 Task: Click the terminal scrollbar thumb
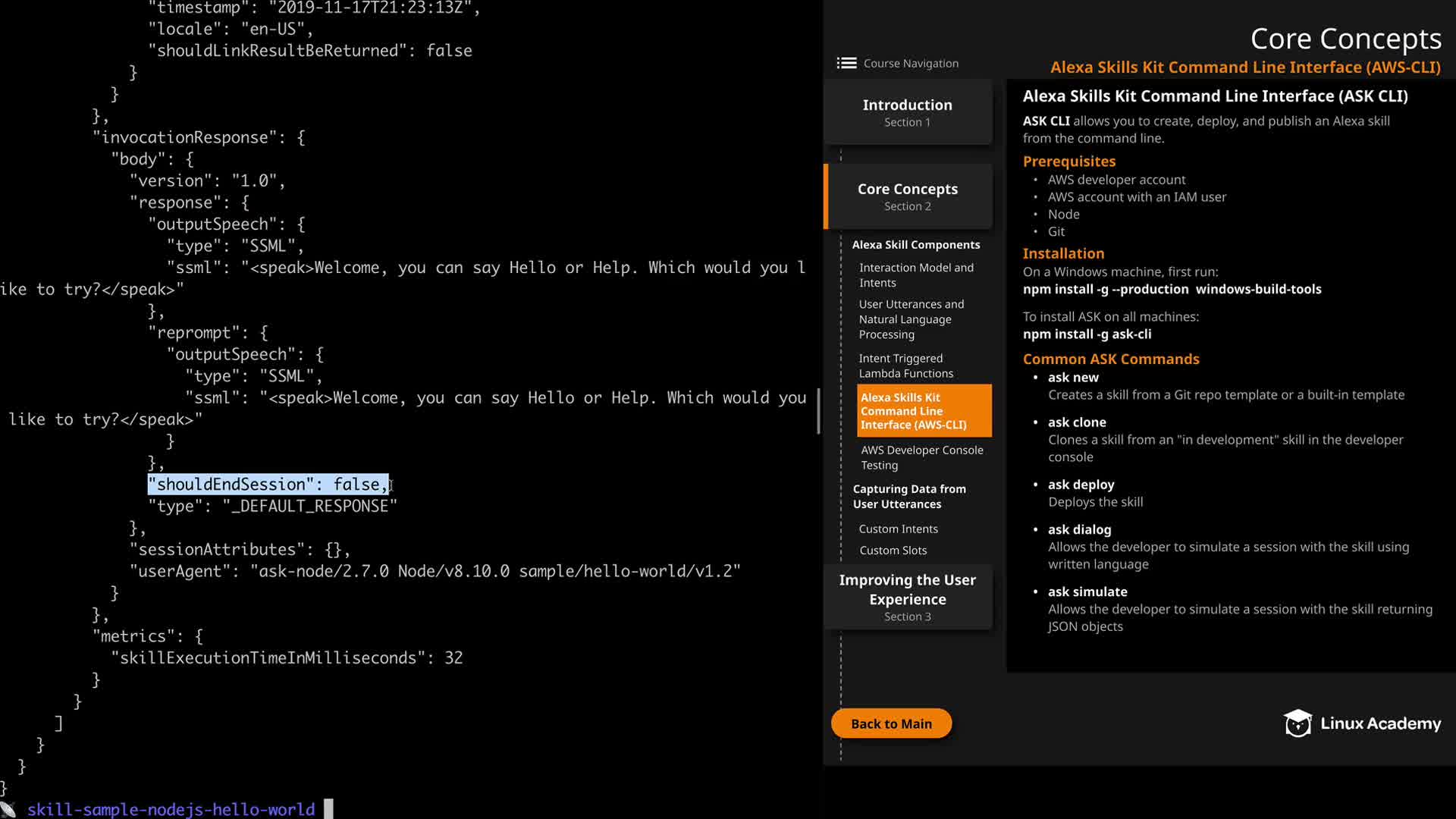point(818,411)
